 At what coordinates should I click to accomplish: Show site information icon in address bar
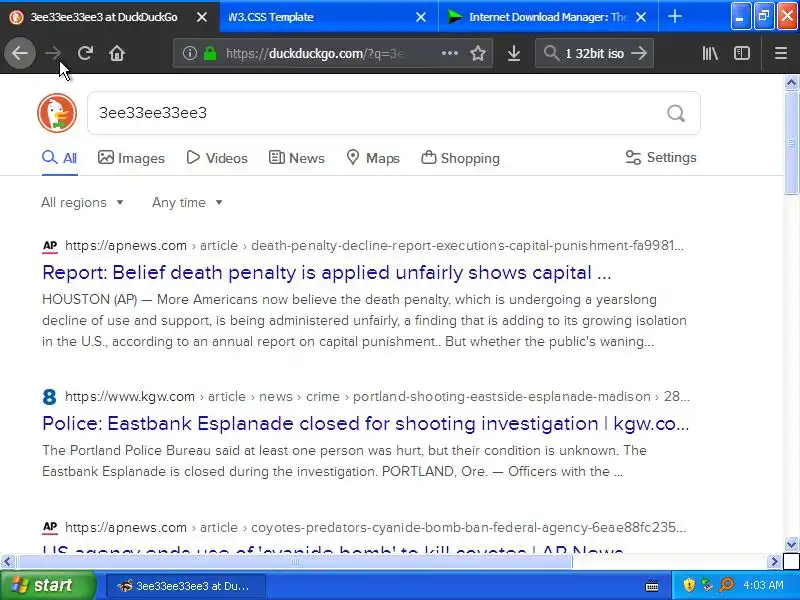[189, 53]
